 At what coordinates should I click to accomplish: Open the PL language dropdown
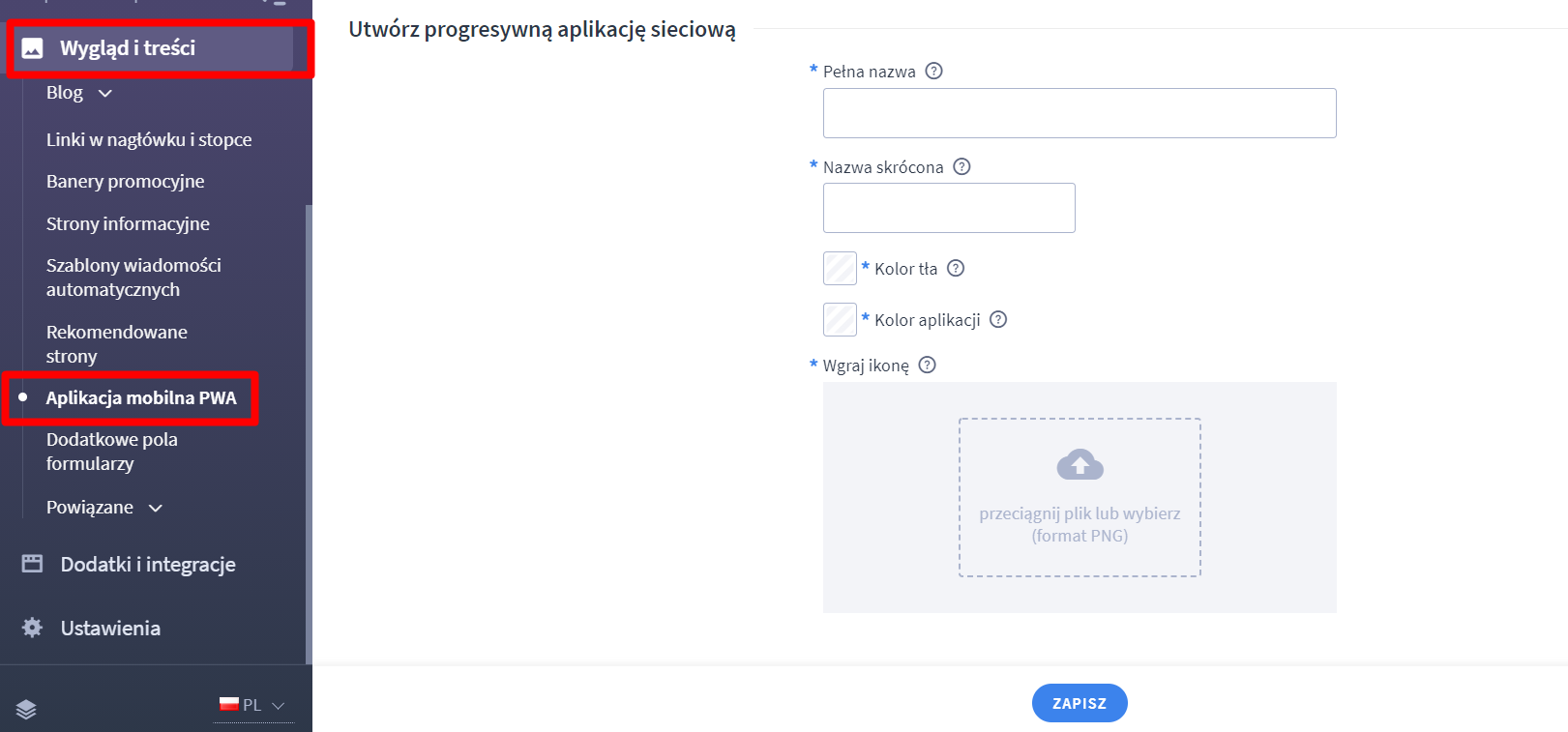252,705
